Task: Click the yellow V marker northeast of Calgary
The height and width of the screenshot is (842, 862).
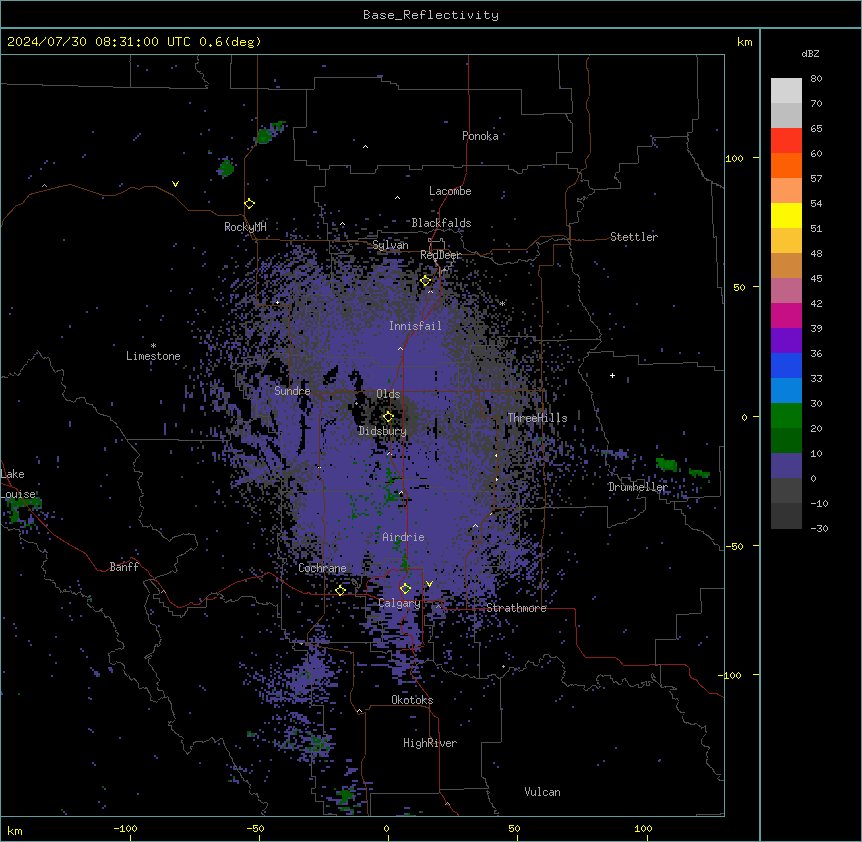Action: (429, 584)
